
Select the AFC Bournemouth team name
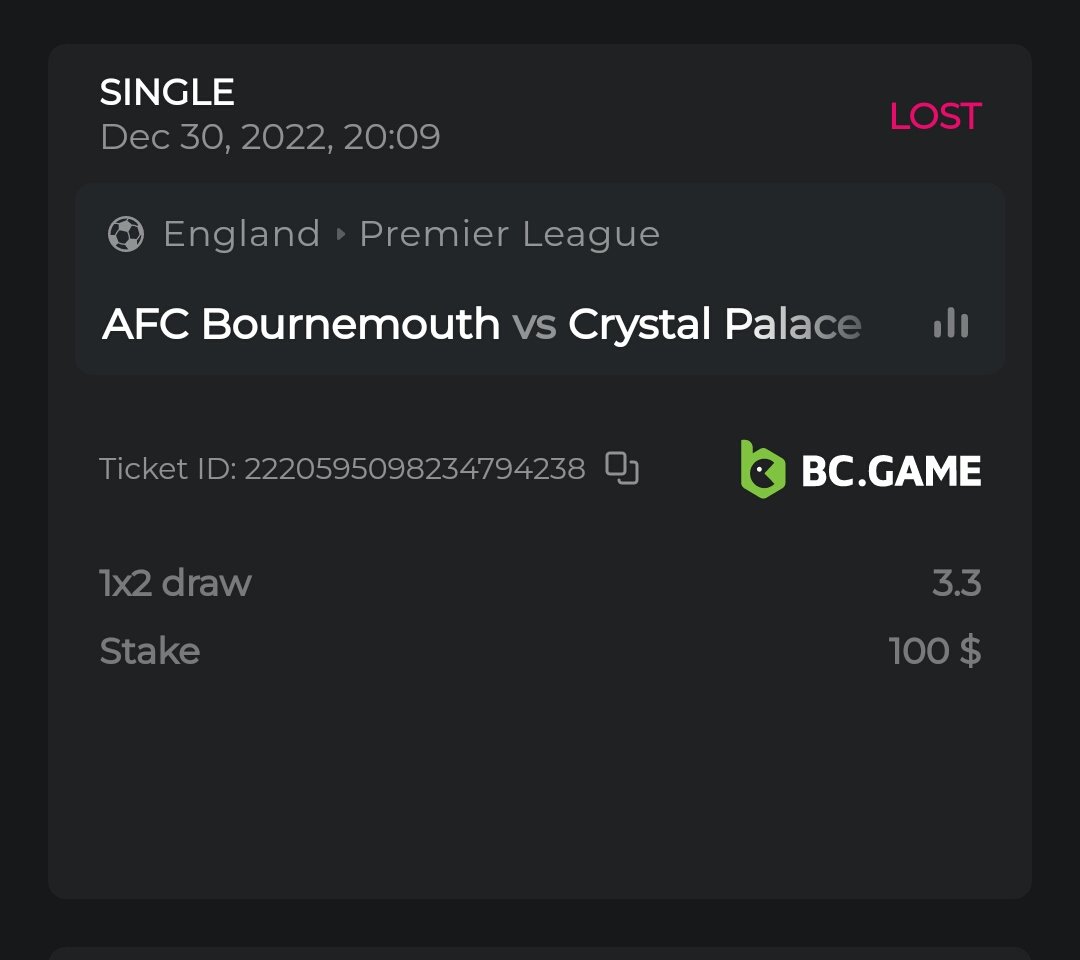pos(301,324)
